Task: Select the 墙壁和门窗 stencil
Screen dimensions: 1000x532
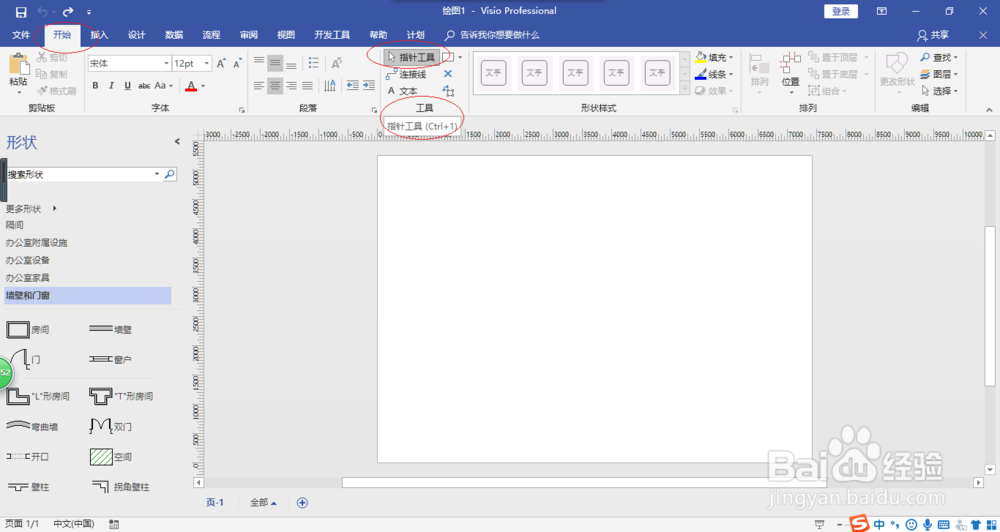Action: (88, 295)
